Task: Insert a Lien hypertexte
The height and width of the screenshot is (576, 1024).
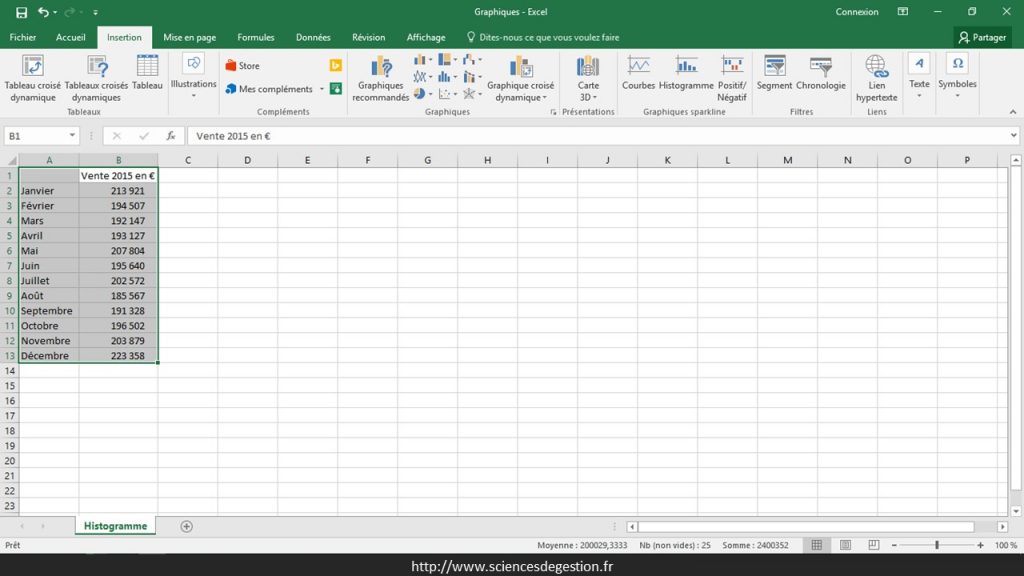Action: 876,80
